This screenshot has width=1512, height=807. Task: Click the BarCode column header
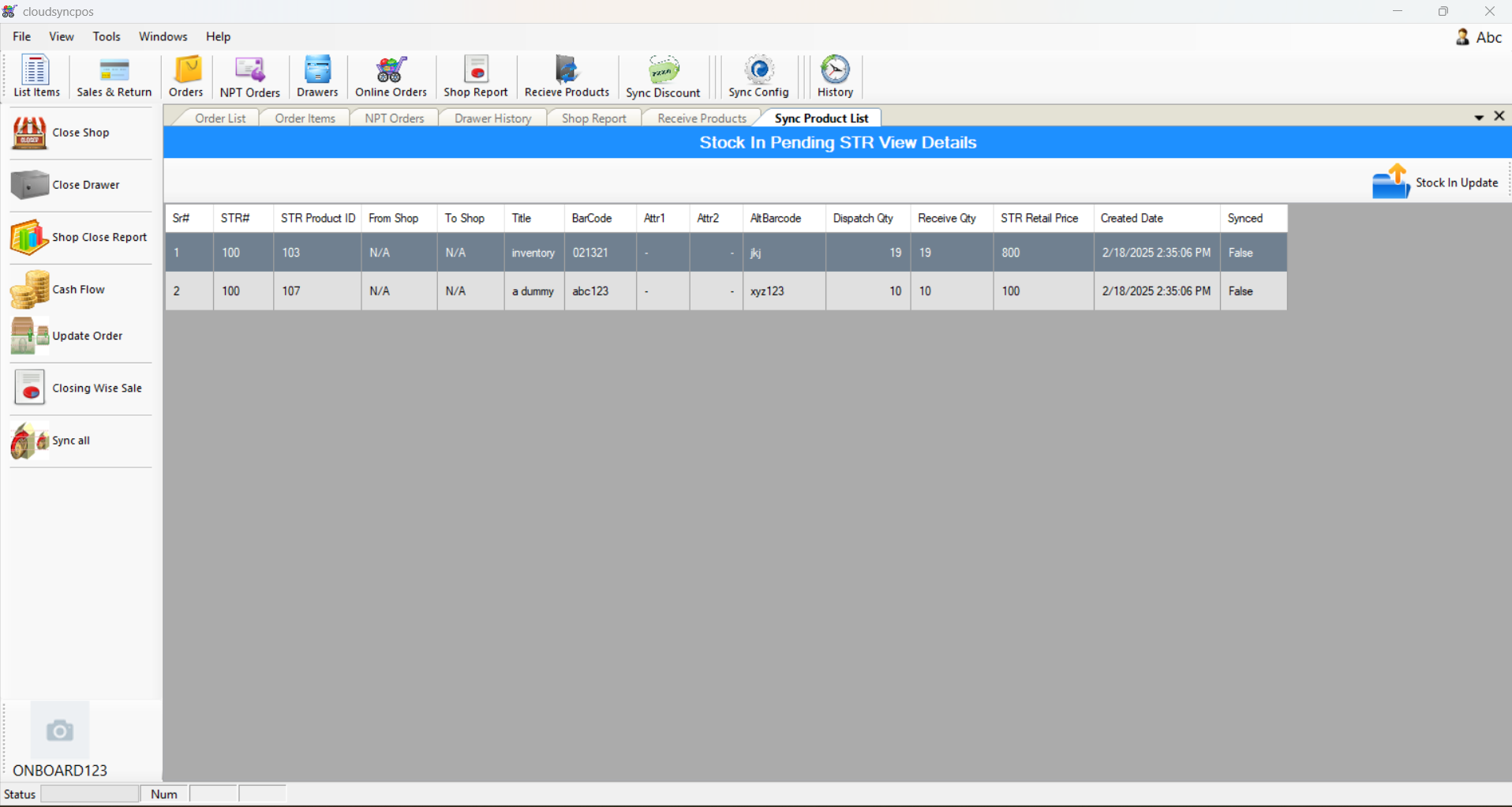(x=601, y=218)
